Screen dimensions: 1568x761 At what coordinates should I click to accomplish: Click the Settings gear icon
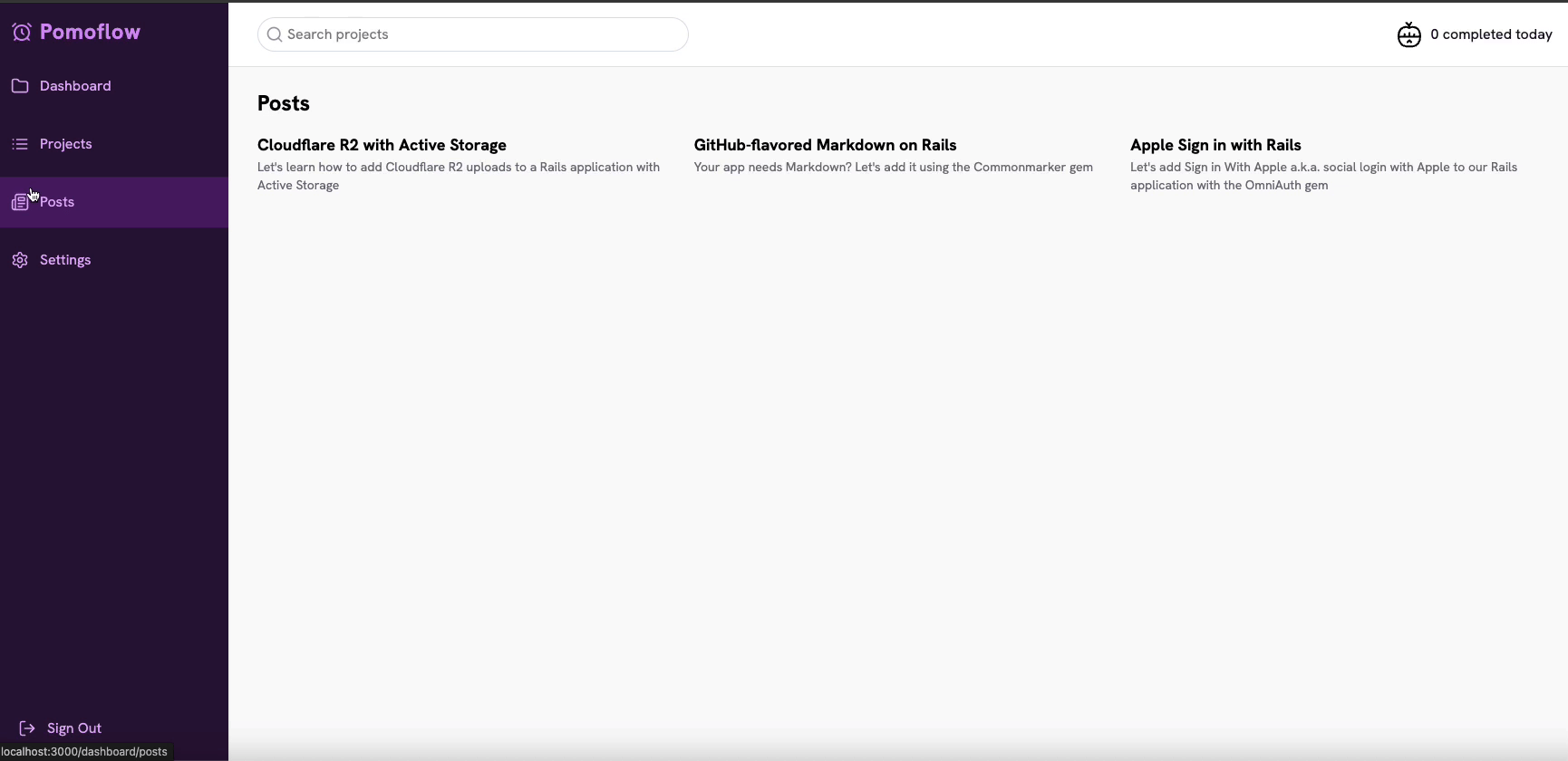coord(20,260)
